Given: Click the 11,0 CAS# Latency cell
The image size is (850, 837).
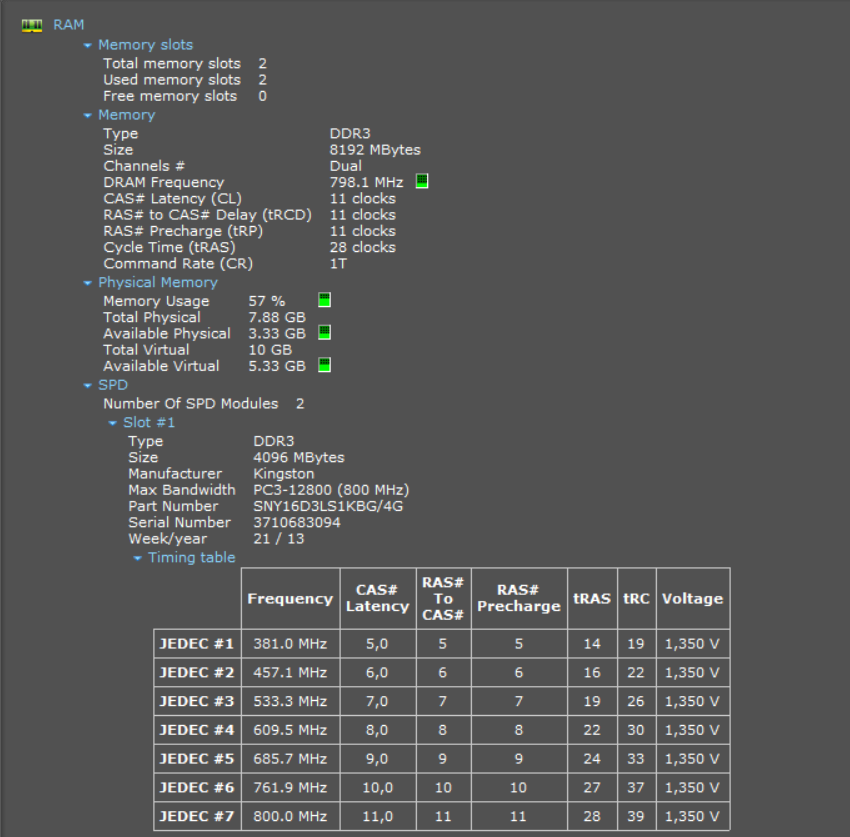Looking at the screenshot, I should click(x=378, y=816).
